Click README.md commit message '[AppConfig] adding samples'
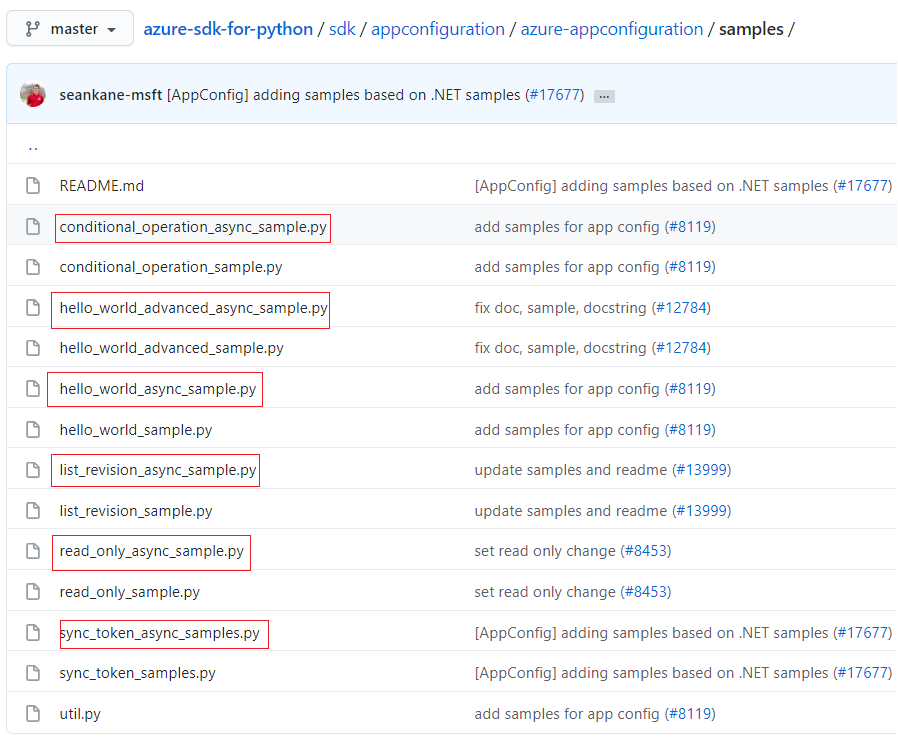 tap(651, 186)
